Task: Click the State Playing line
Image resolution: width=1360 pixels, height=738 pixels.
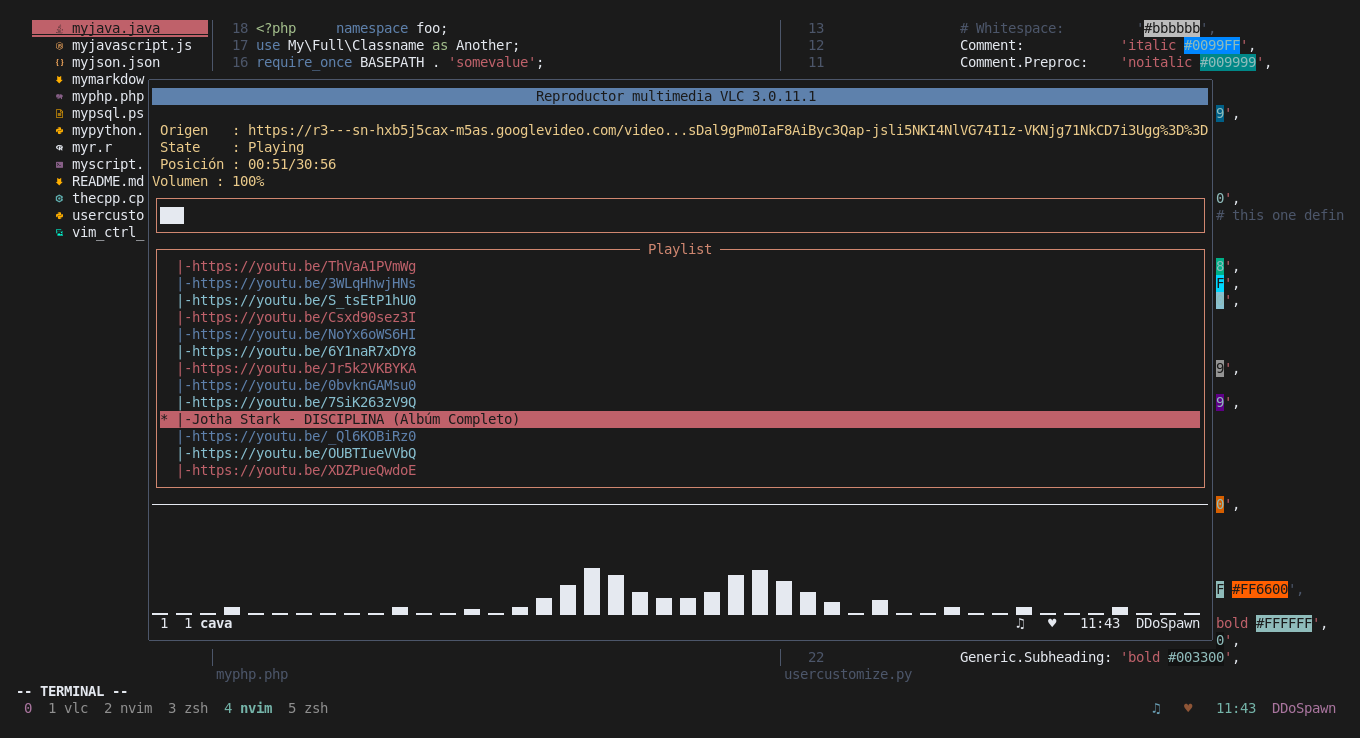Action: [232, 147]
